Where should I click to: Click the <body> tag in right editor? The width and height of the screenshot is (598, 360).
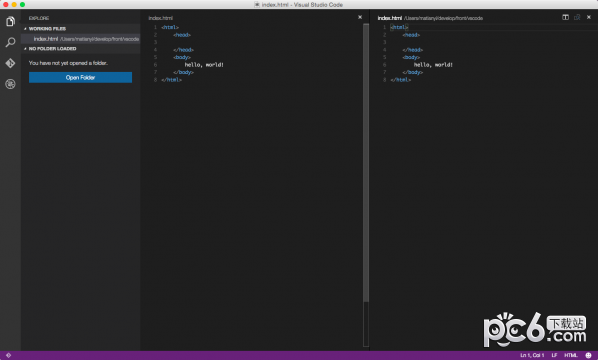(x=411, y=57)
